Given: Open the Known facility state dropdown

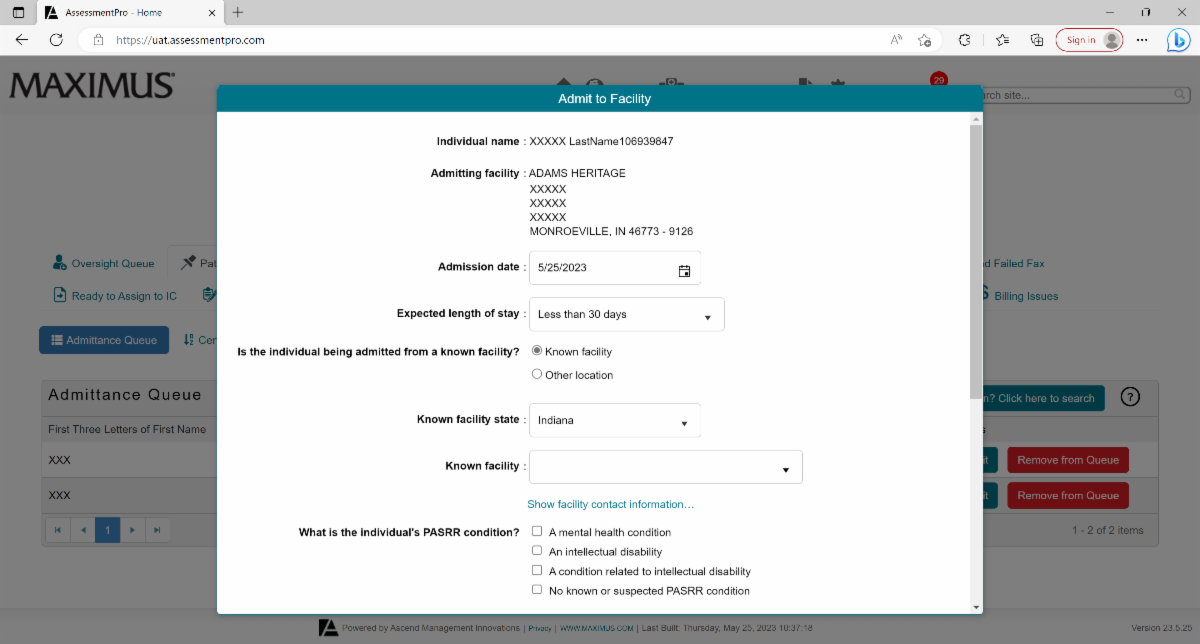Looking at the screenshot, I should click(614, 421).
